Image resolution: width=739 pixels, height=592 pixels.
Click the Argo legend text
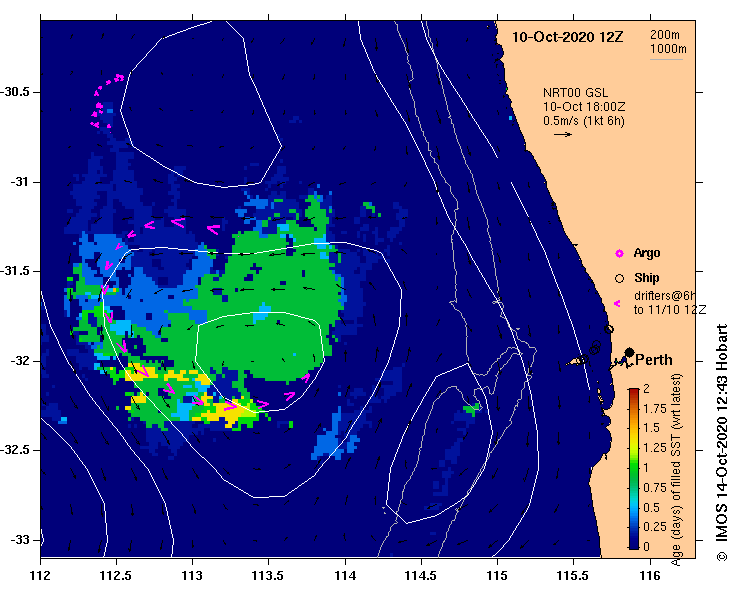pyautogui.click(x=647, y=253)
